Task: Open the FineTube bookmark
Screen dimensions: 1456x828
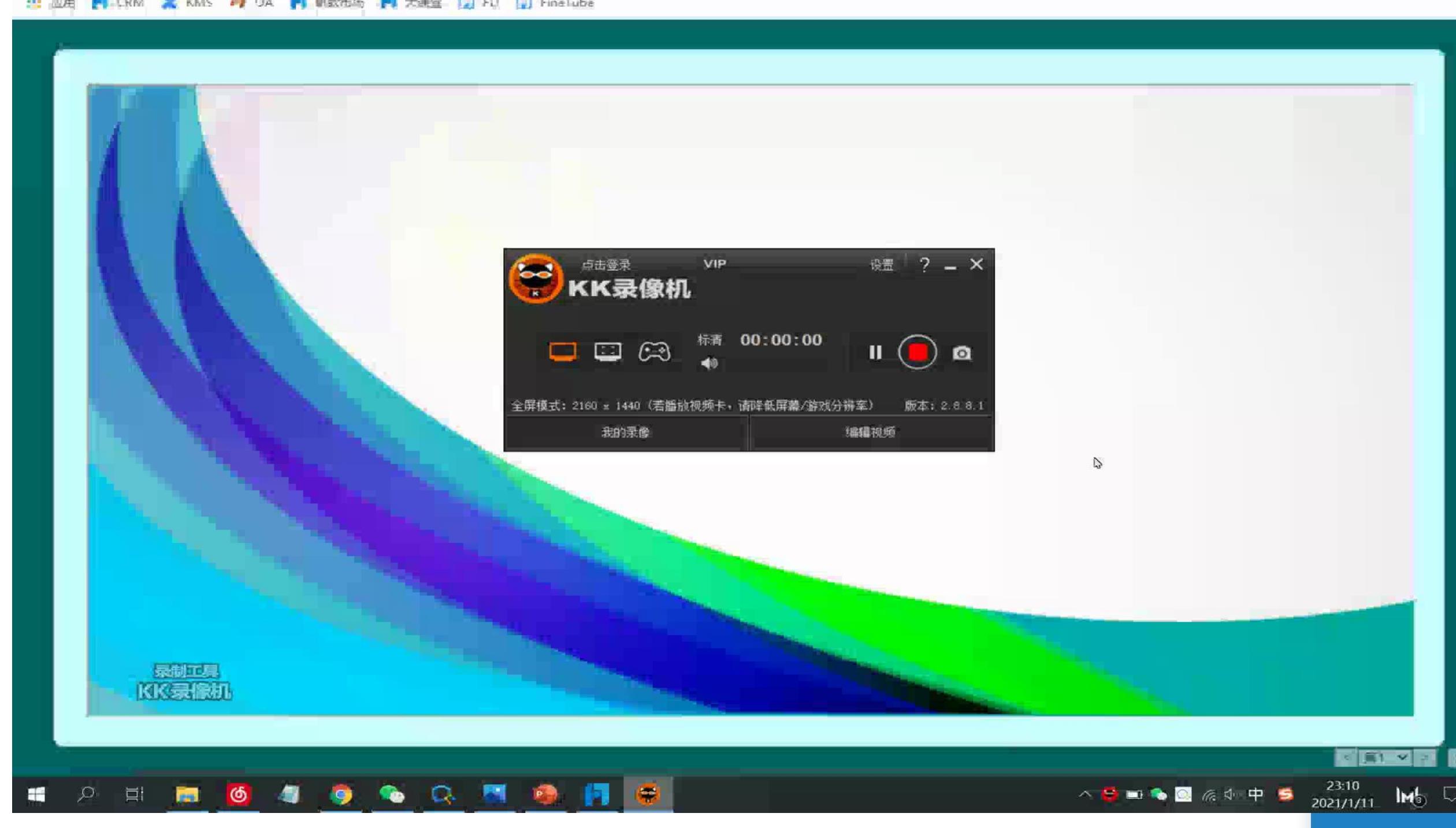Action: [555, 4]
